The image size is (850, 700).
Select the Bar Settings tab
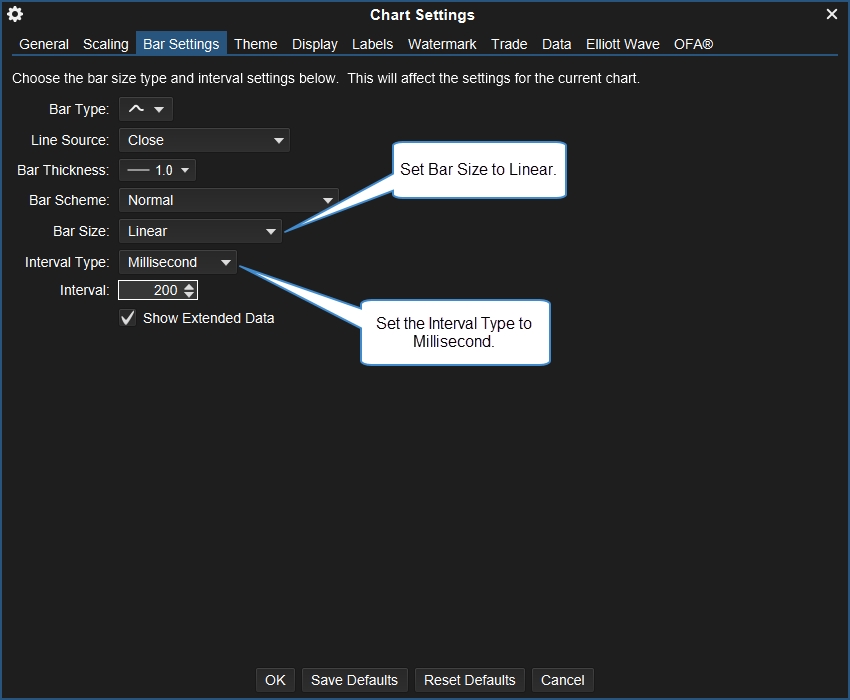[181, 44]
